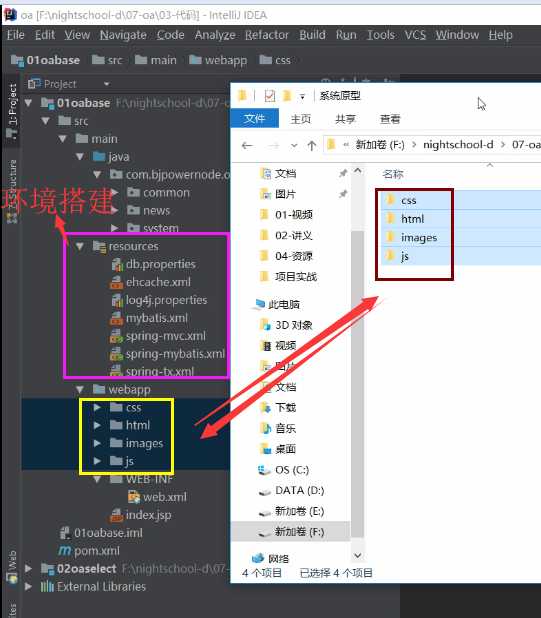The width and height of the screenshot is (541, 618).
Task: Open the Edit menu
Action: [45, 35]
